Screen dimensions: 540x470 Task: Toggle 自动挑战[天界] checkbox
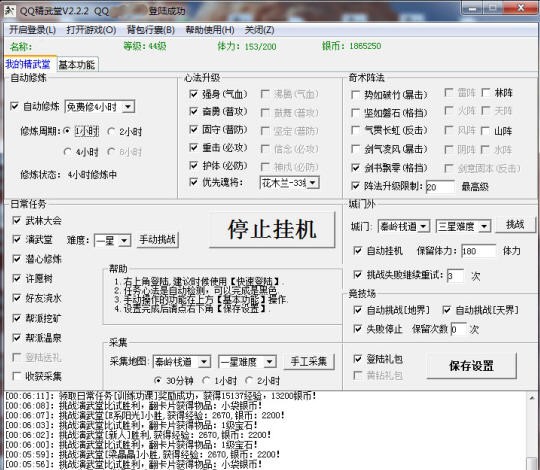click(x=446, y=310)
